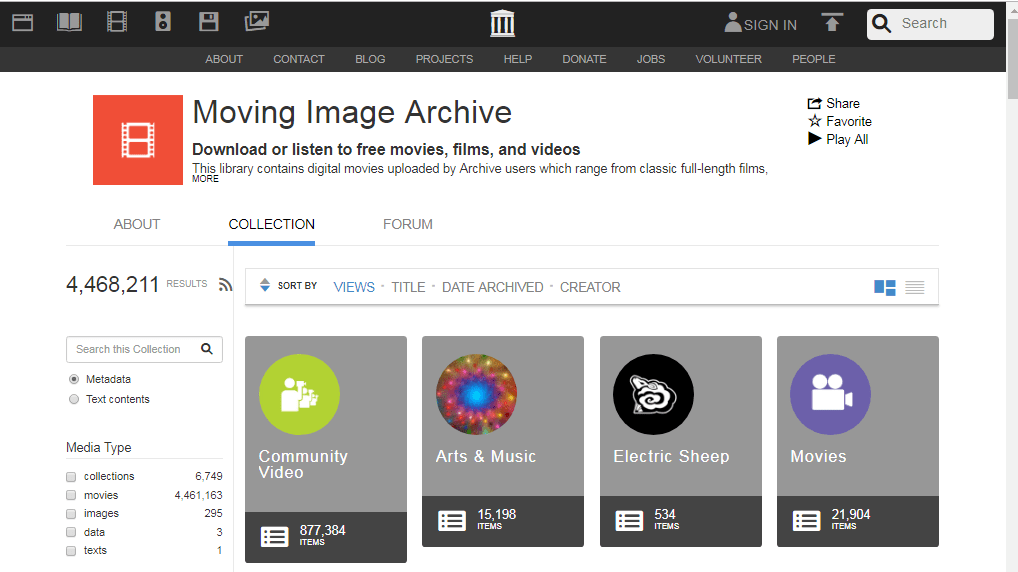Open BLOG in the top navigation
Viewport: 1018px width, 572px height.
pyautogui.click(x=370, y=59)
